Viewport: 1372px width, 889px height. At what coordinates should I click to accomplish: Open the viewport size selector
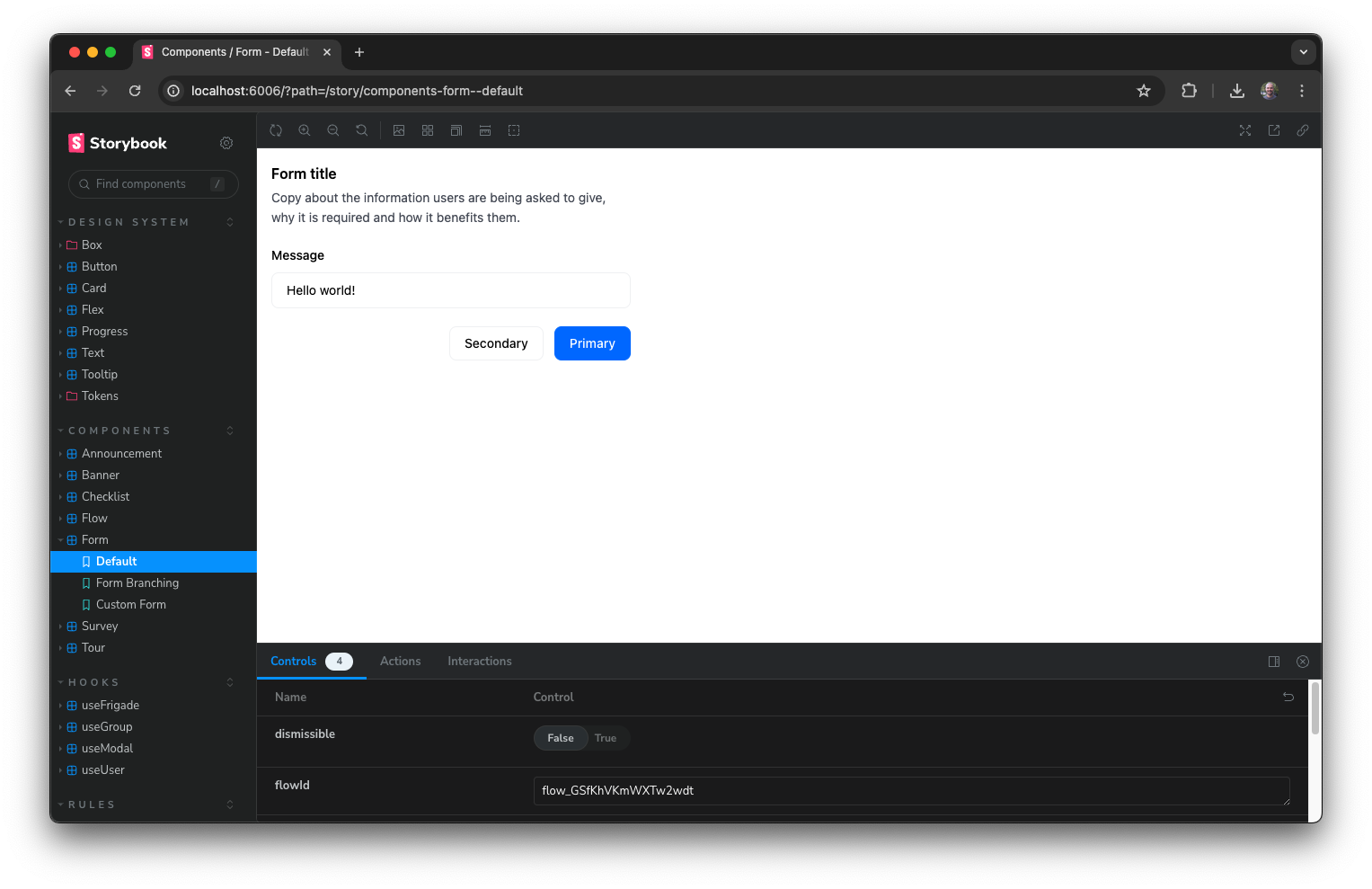(456, 130)
